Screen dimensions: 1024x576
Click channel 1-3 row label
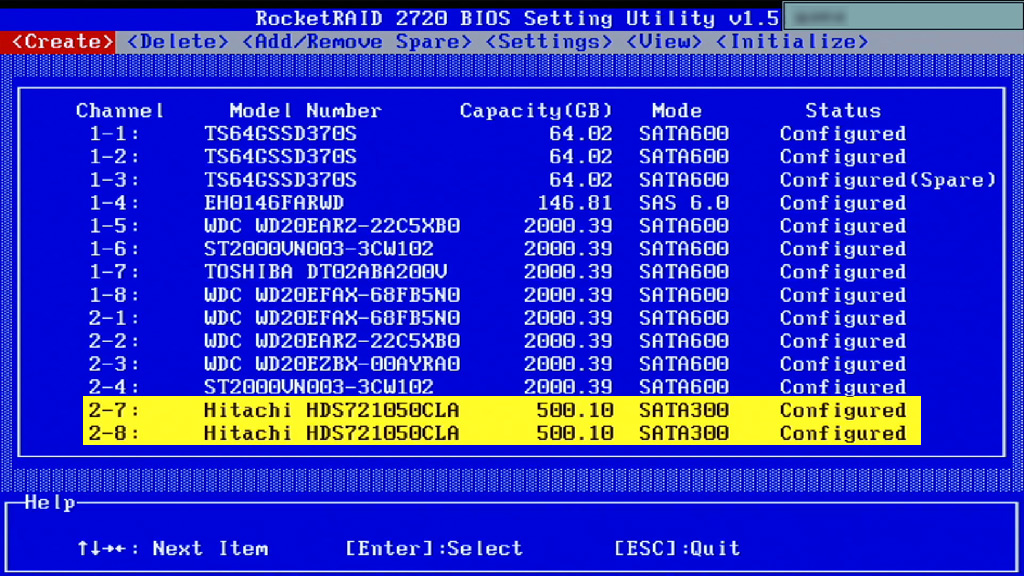click(114, 180)
